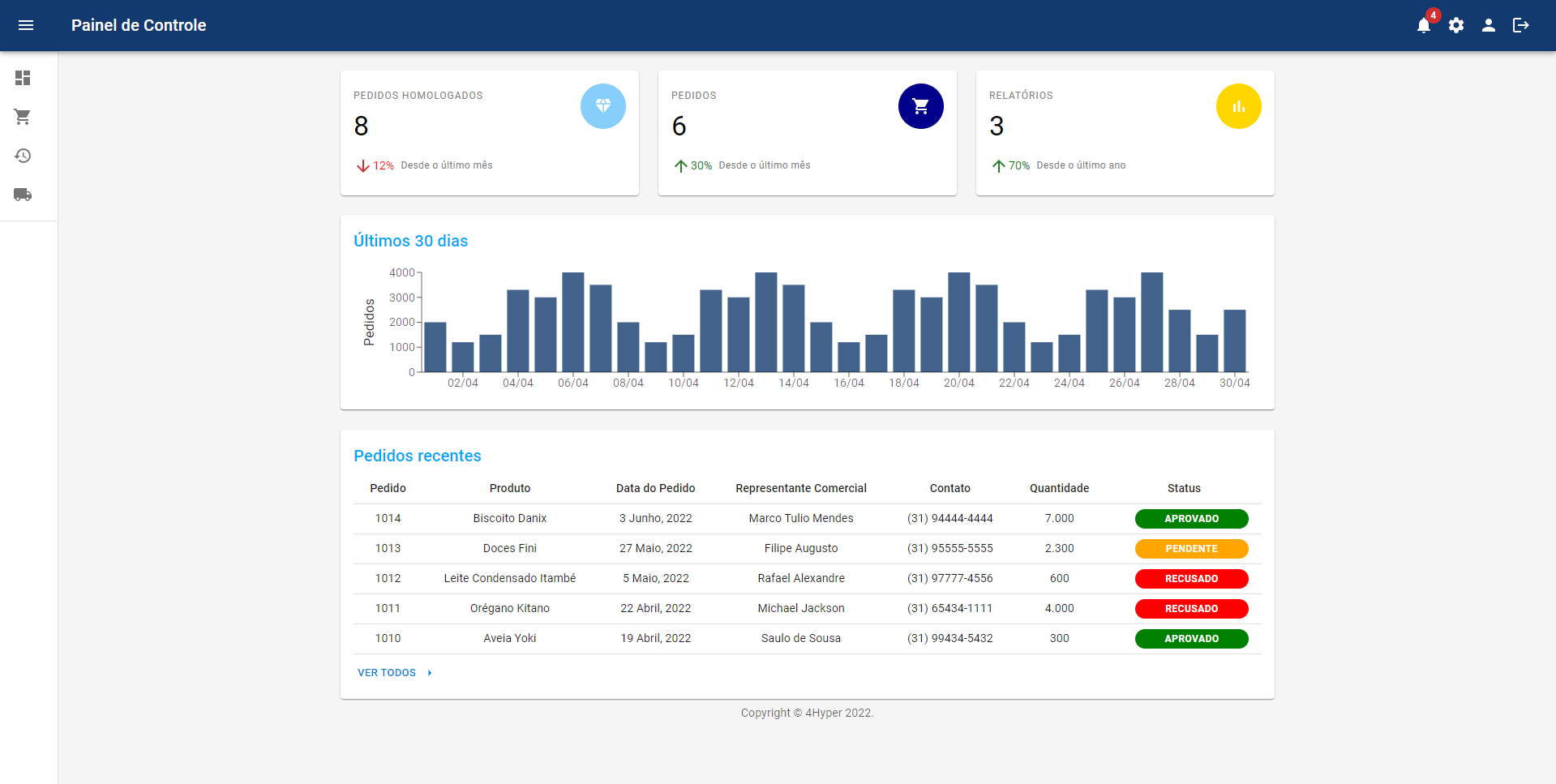Click PENDENTE status for order 1013
The image size is (1556, 784).
coord(1191,549)
